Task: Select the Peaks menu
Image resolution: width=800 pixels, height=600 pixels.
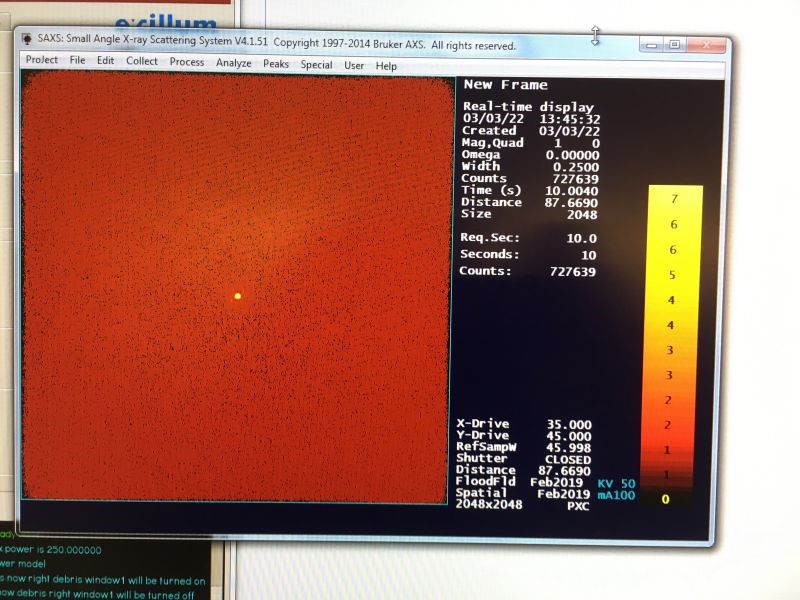Action: [x=275, y=64]
